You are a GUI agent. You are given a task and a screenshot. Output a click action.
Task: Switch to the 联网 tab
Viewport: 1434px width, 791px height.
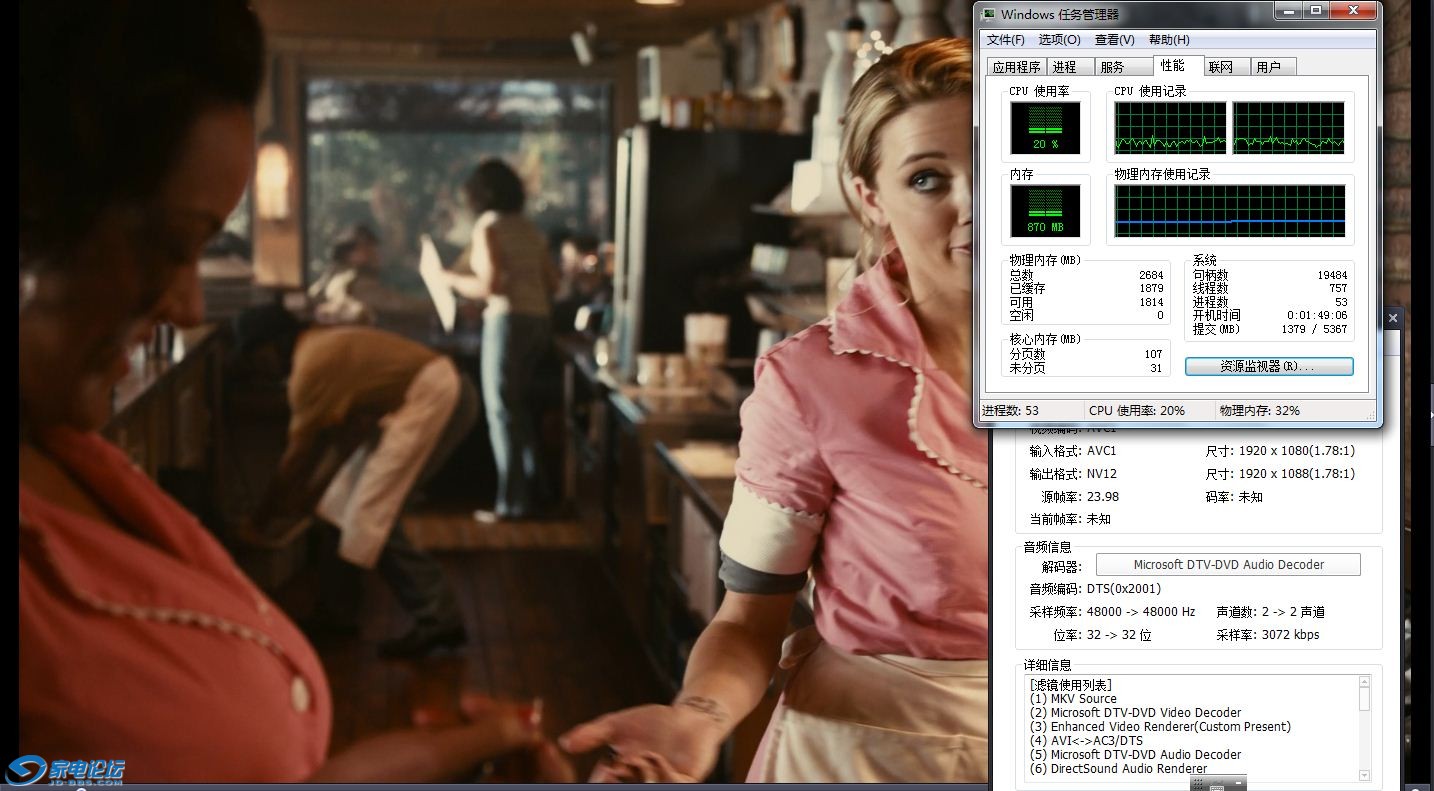pyautogui.click(x=1220, y=67)
